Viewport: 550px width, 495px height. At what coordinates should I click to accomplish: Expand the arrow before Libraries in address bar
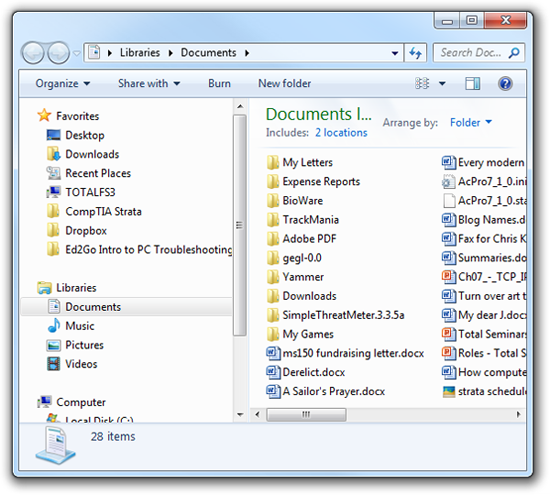(110, 53)
